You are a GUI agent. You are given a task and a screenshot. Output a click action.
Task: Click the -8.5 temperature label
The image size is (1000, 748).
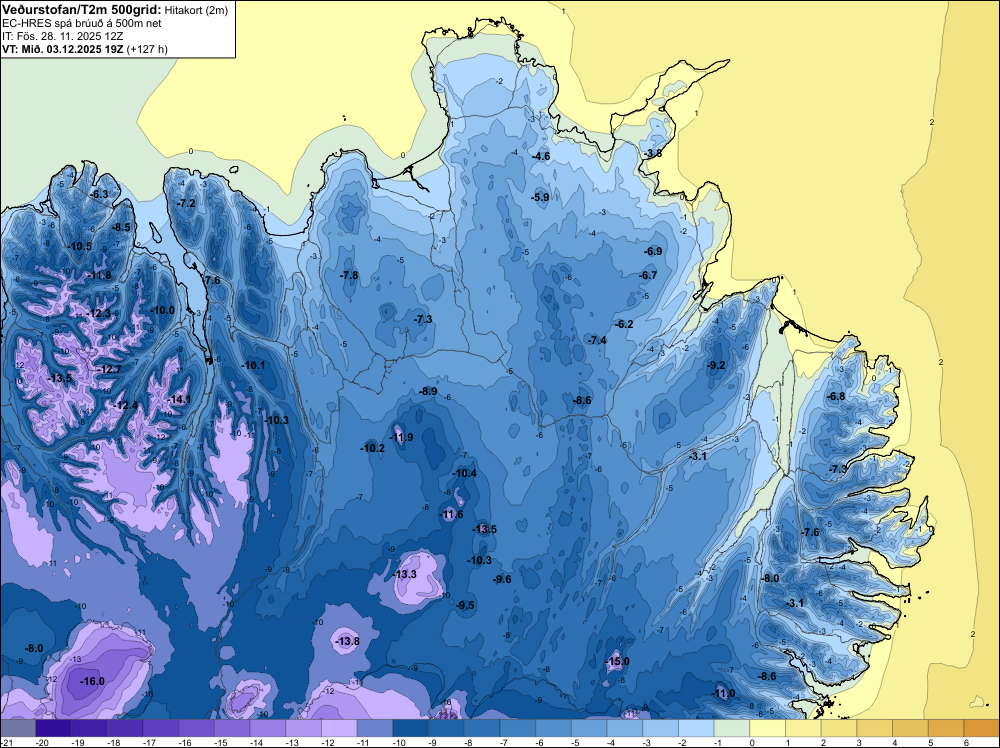pos(121,227)
